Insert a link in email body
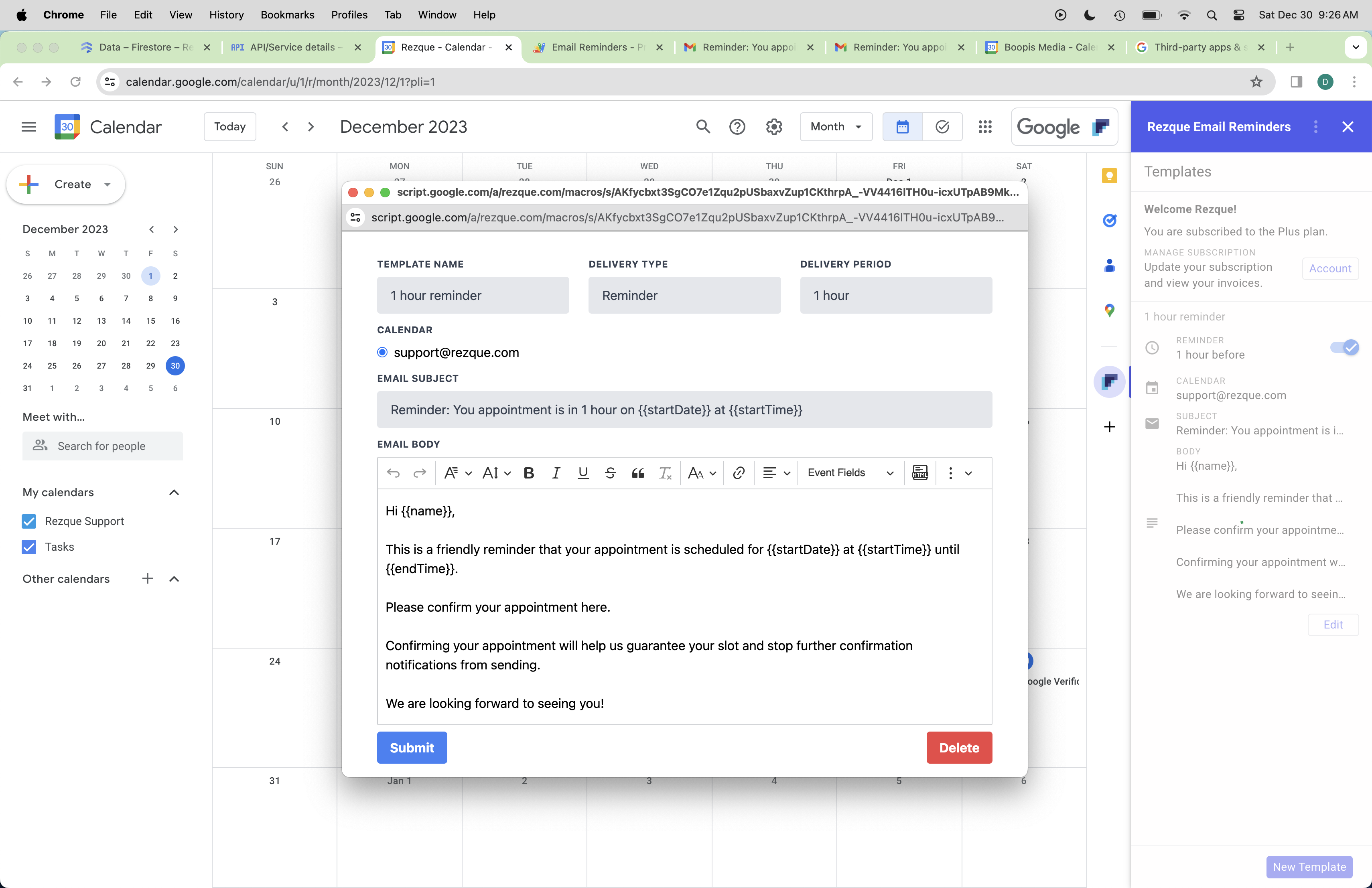Screen dimensions: 1372x888 pos(739,473)
